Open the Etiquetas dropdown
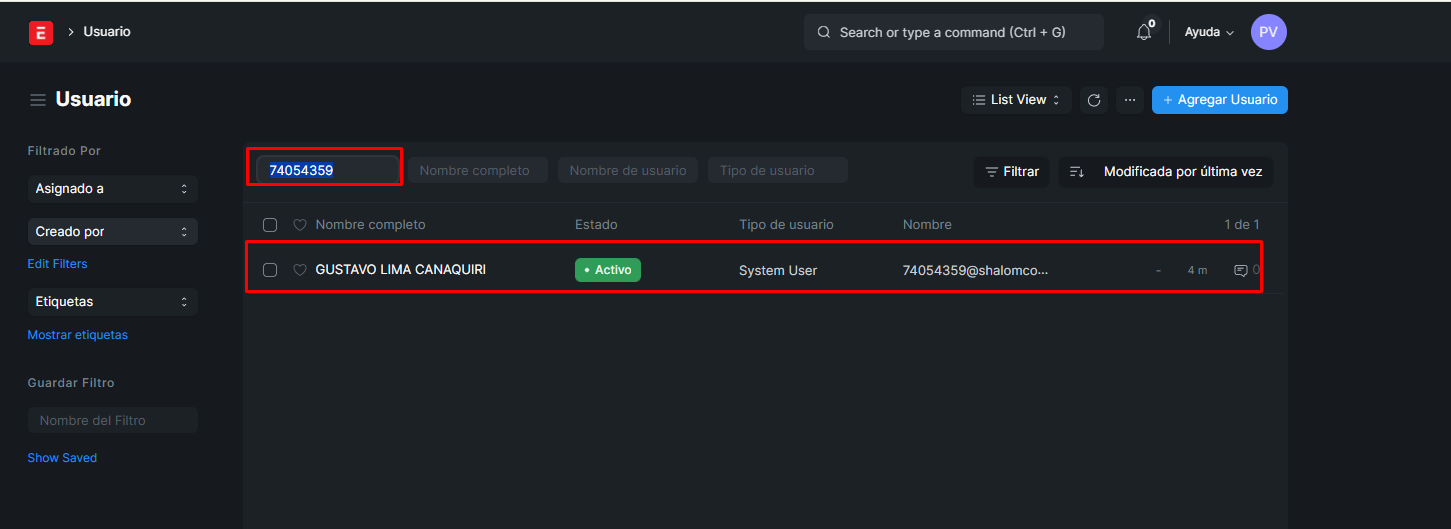The image size is (1451, 529). 112,302
